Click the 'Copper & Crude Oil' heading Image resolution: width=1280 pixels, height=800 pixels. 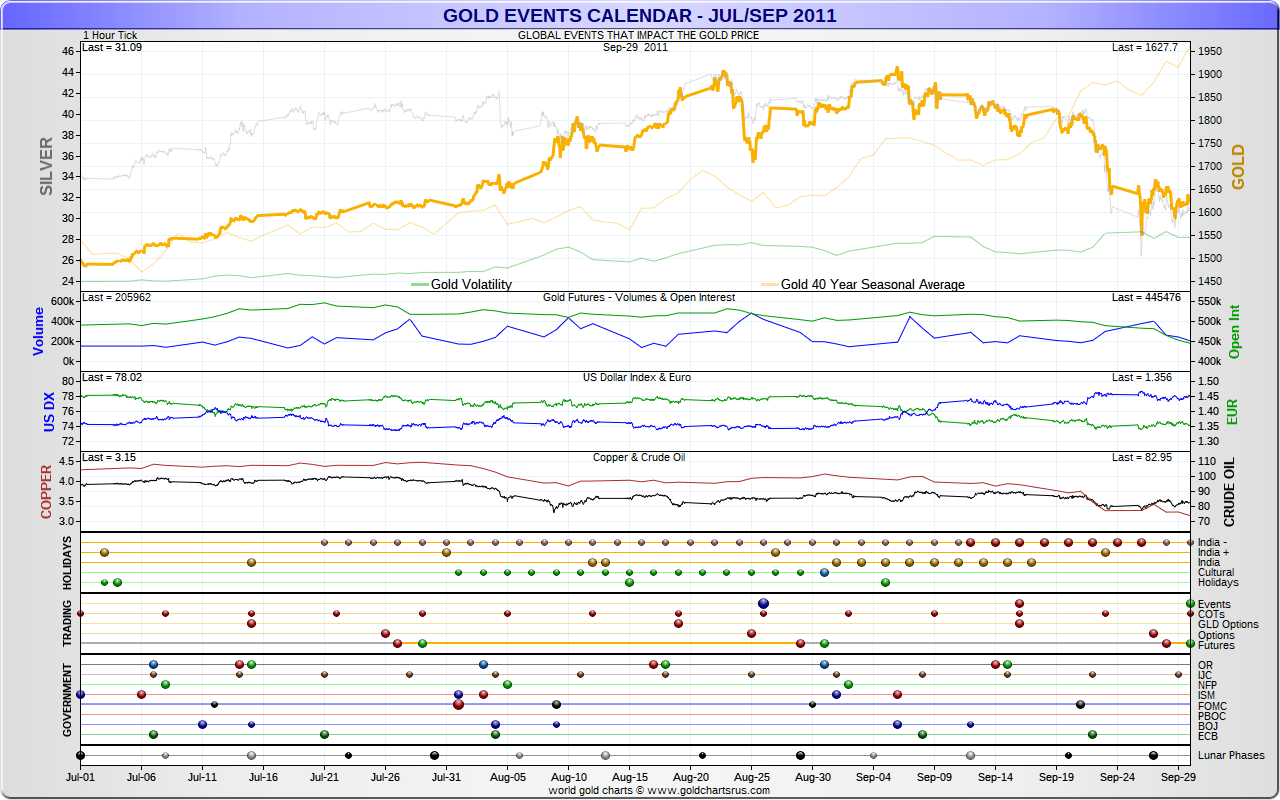tap(639, 457)
